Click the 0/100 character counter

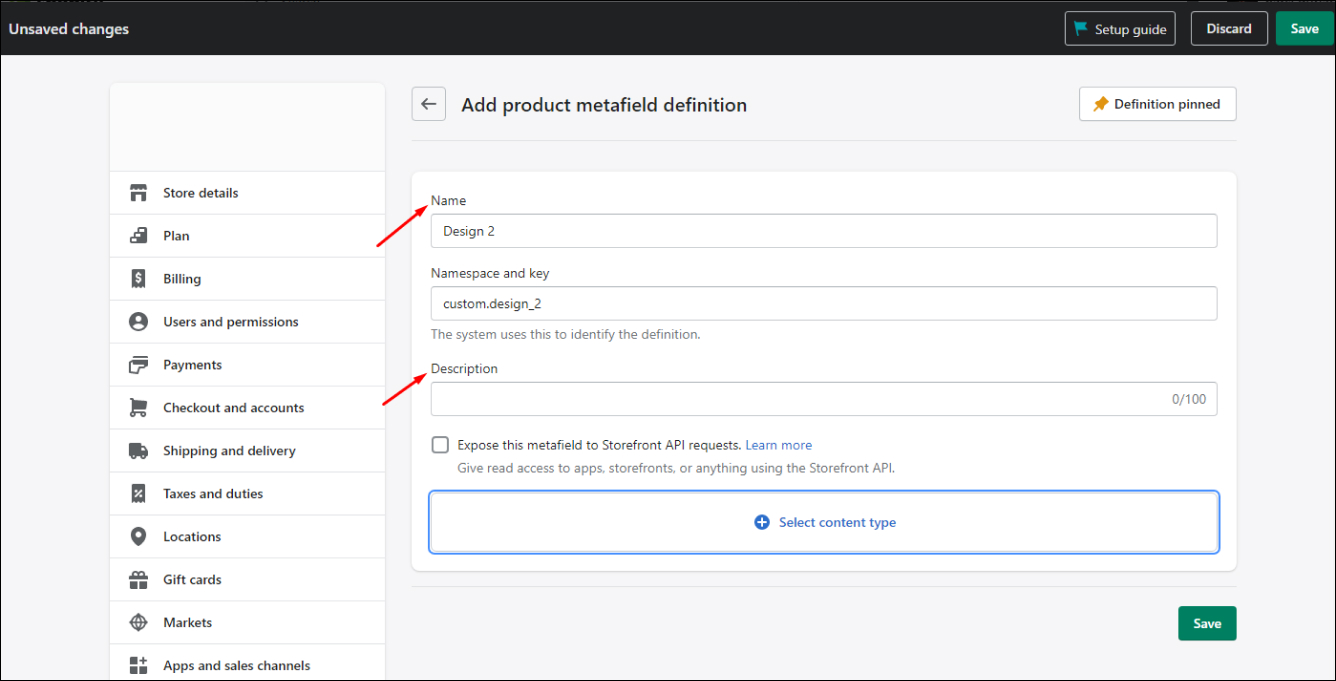[1189, 399]
